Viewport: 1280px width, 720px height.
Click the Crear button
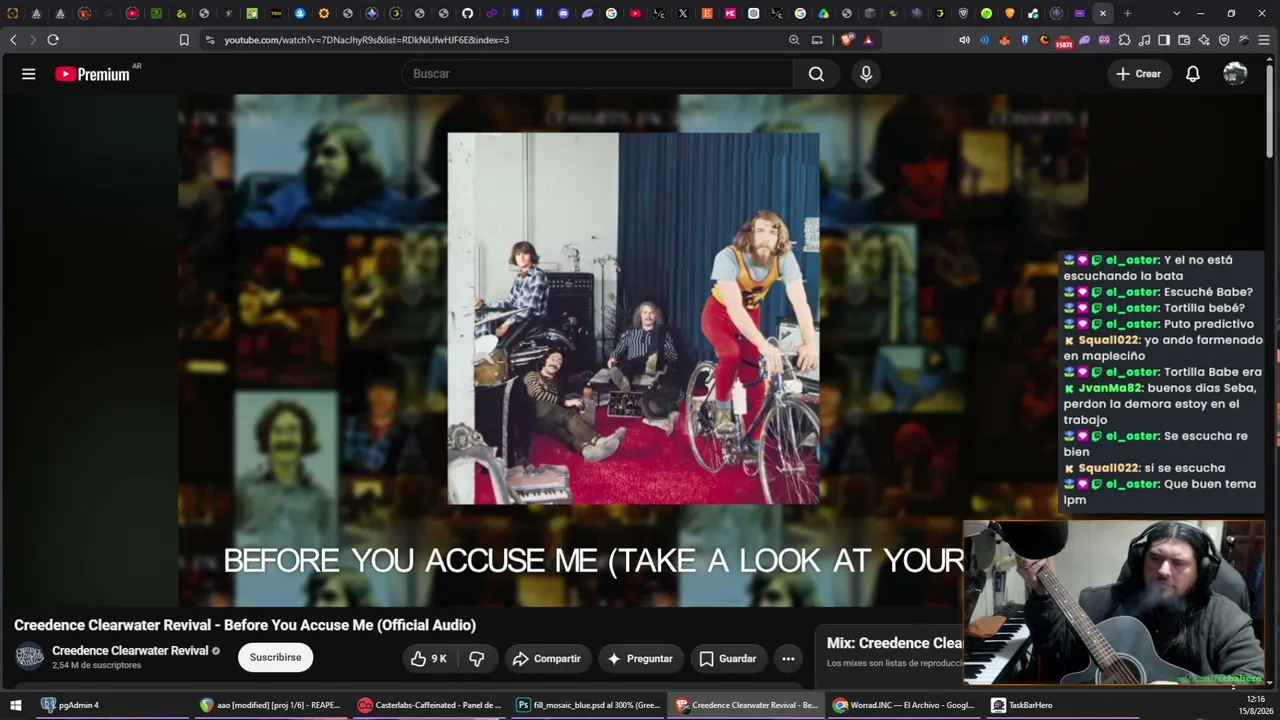pos(1138,74)
